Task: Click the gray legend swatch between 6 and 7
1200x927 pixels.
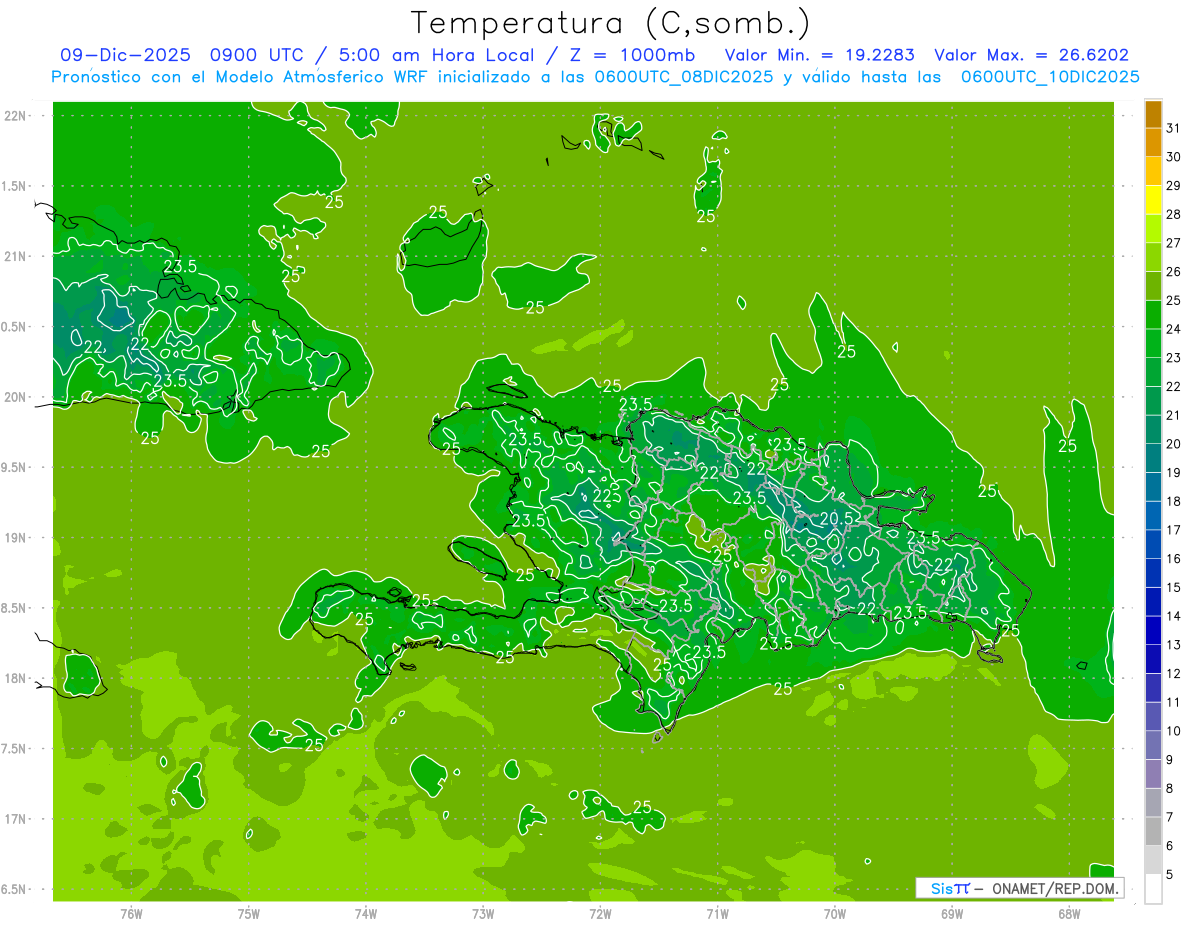Action: click(1153, 831)
